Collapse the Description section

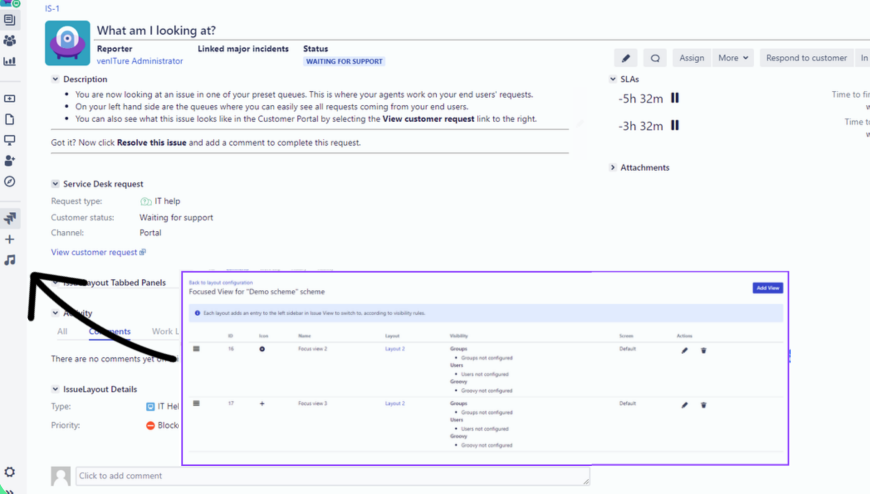point(55,79)
